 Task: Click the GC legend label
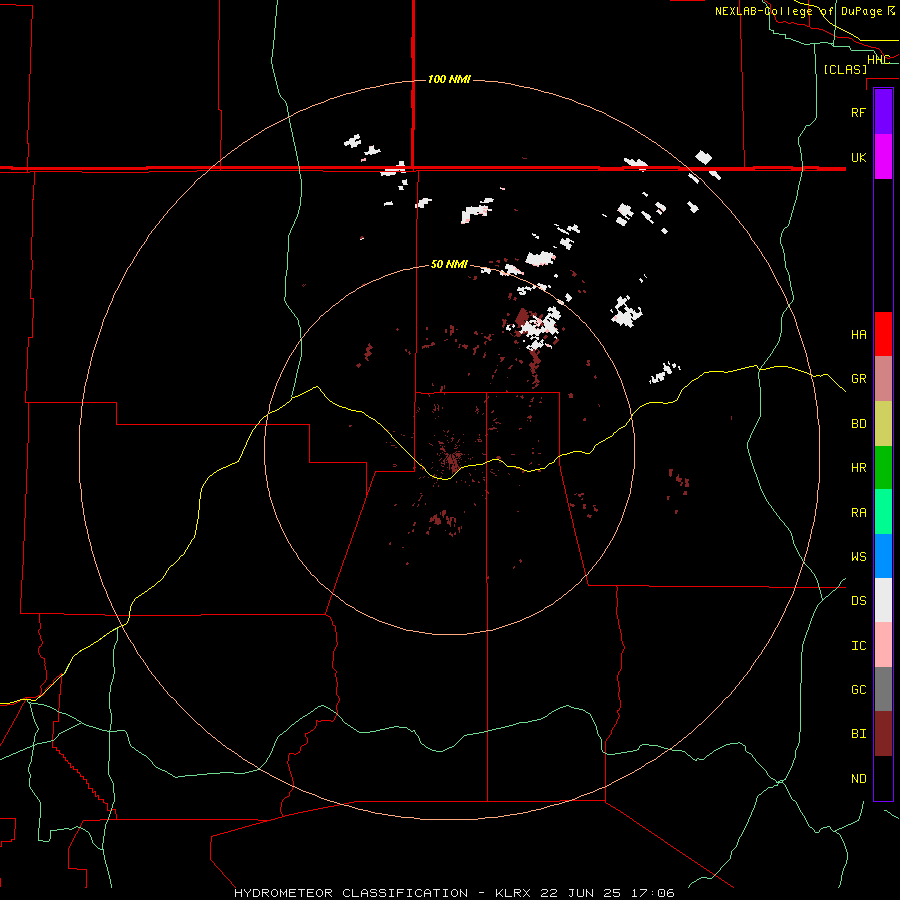click(x=858, y=689)
